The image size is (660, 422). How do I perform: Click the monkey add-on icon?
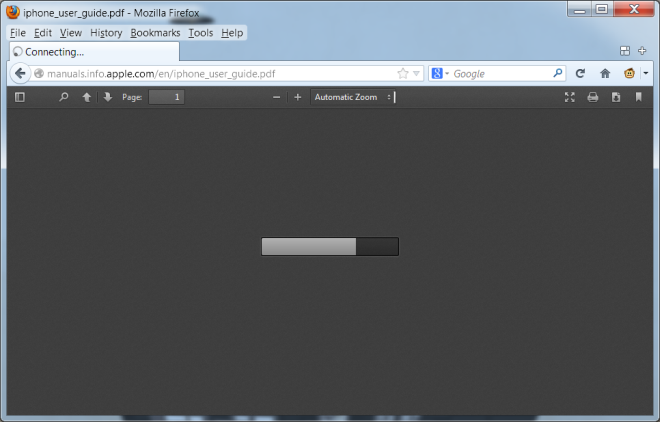629,74
